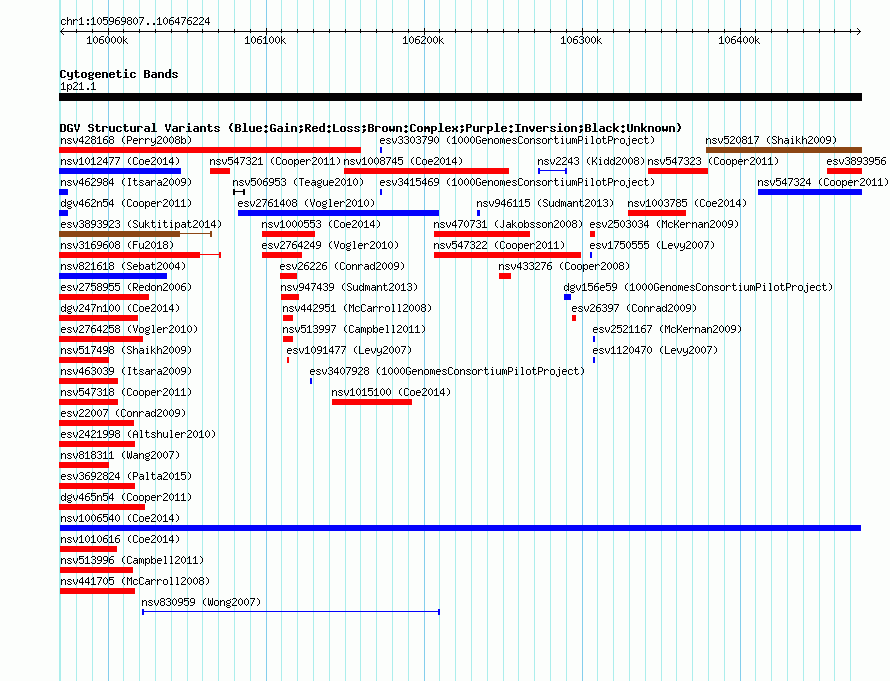Open dgv247n100 (Coe2014) label
The image size is (890, 681).
[x=120, y=308]
